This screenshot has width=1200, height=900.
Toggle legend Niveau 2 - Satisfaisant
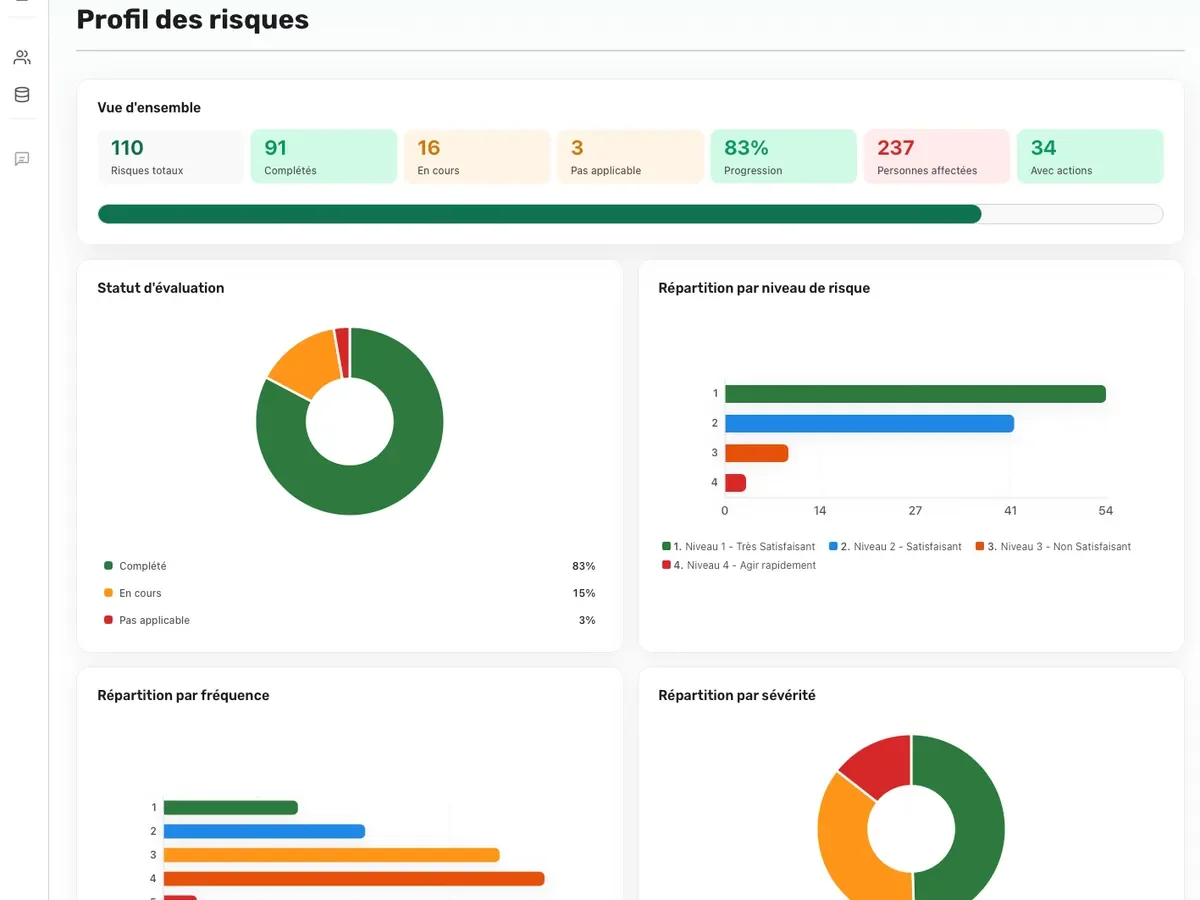895,547
